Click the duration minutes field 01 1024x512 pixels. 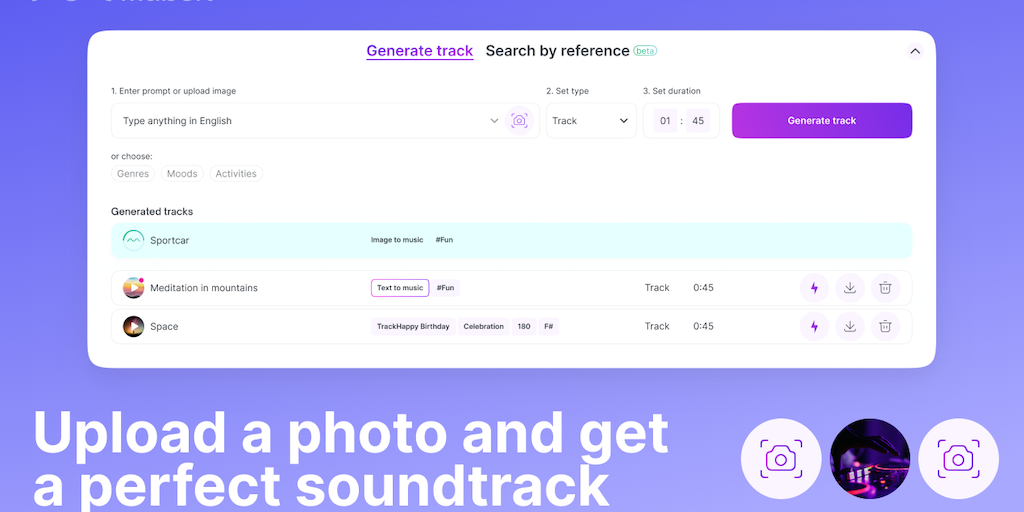pyautogui.click(x=665, y=121)
